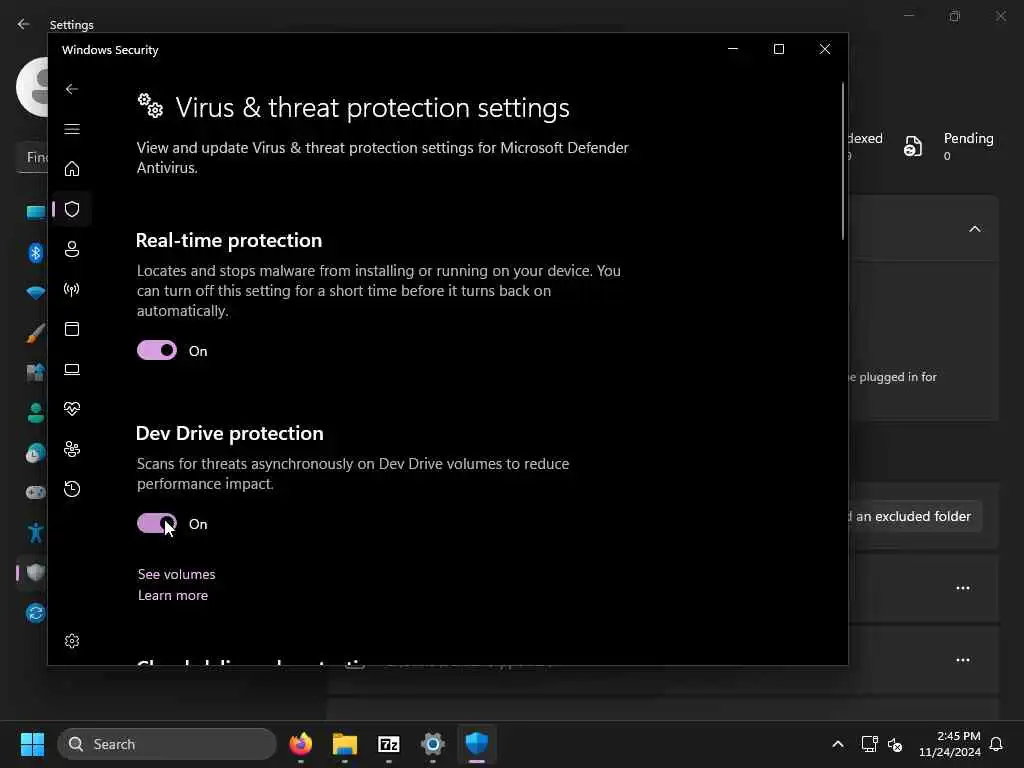The height and width of the screenshot is (768, 1024).
Task: Click Settings window back arrow
Action: (x=24, y=24)
